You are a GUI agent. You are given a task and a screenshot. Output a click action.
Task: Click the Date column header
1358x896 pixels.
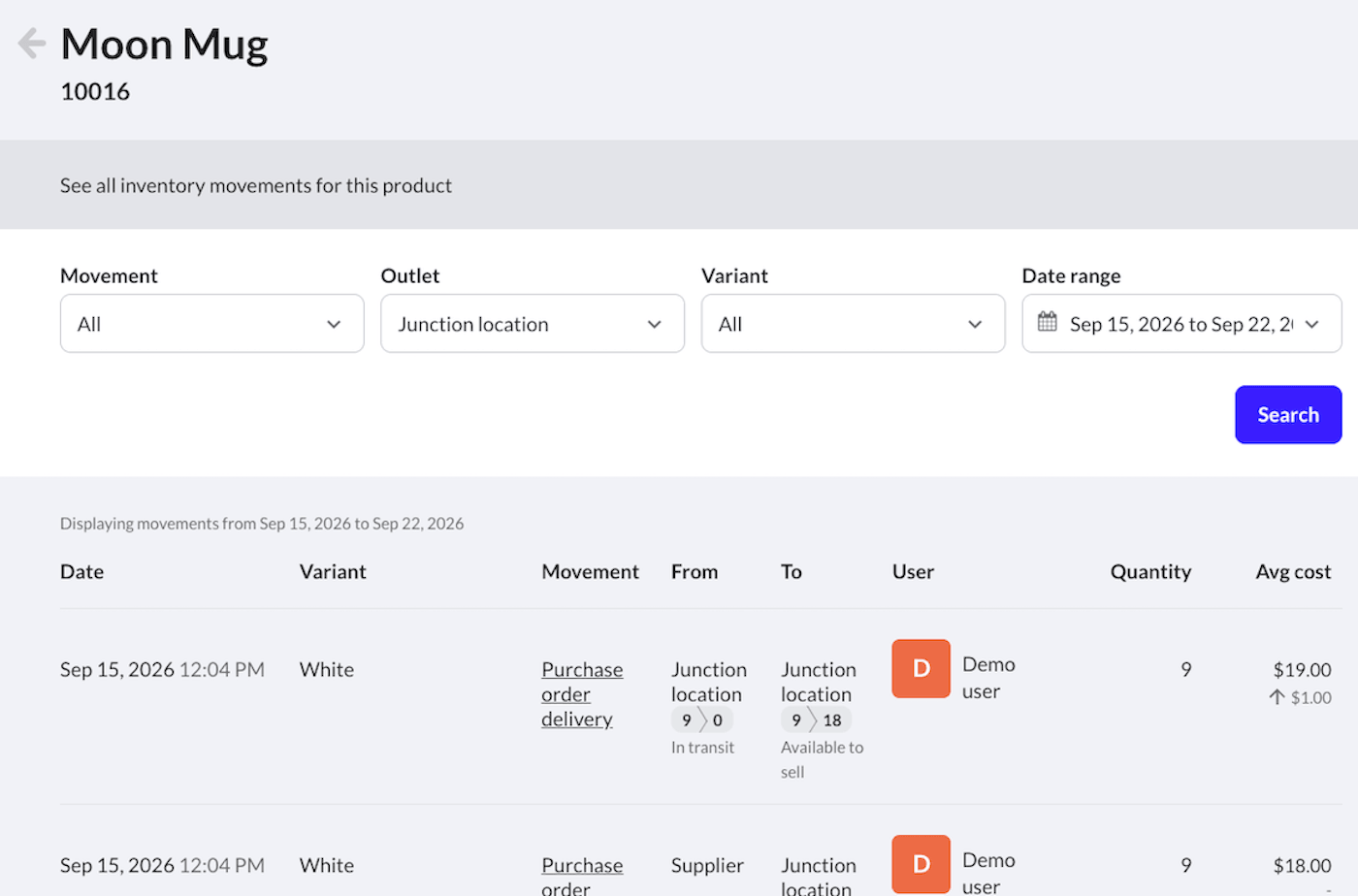[81, 572]
